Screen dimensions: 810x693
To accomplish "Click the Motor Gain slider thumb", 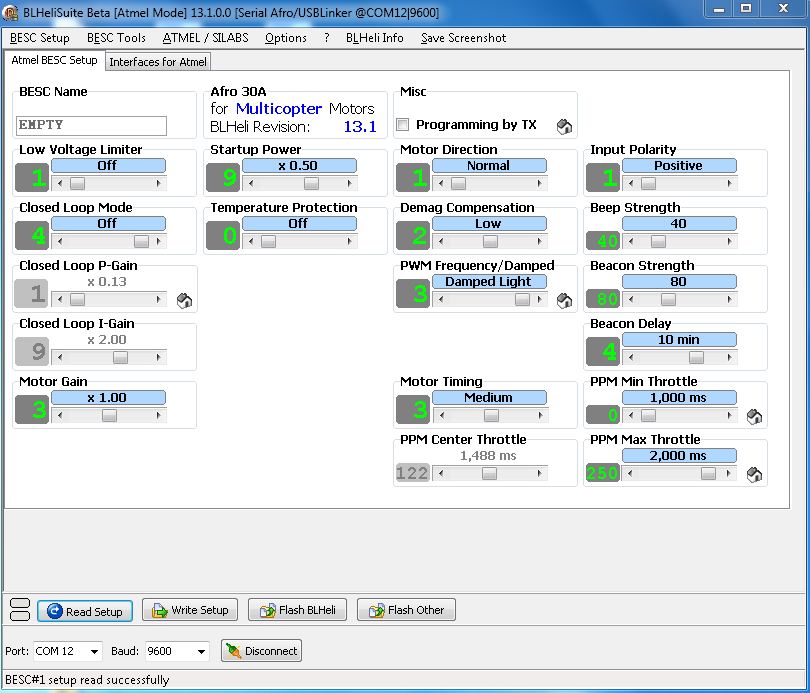I will pyautogui.click(x=110, y=415).
